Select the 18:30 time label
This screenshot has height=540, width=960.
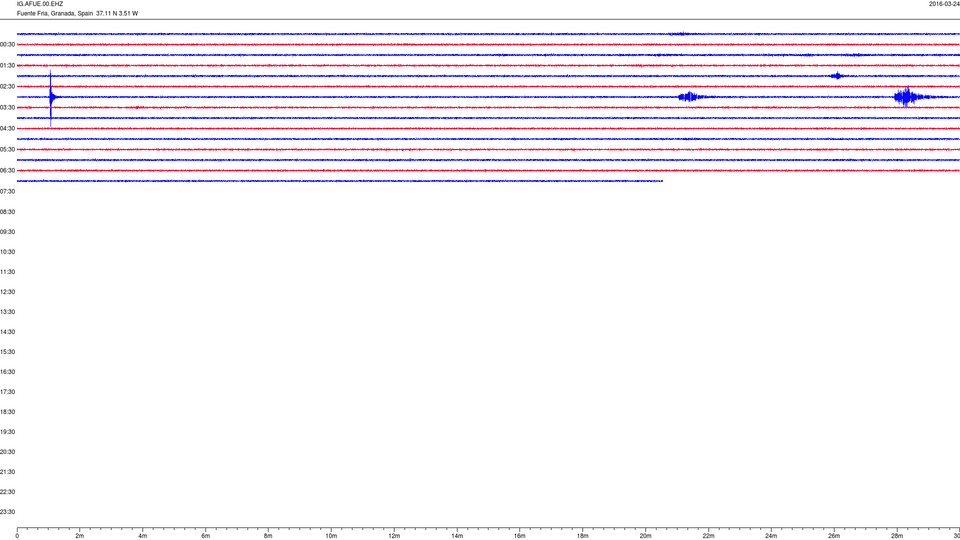click(7, 412)
